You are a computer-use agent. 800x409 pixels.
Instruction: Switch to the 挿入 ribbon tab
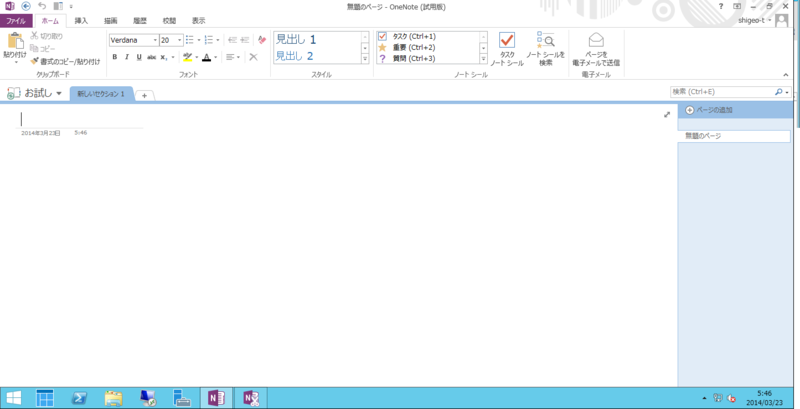tap(81, 21)
